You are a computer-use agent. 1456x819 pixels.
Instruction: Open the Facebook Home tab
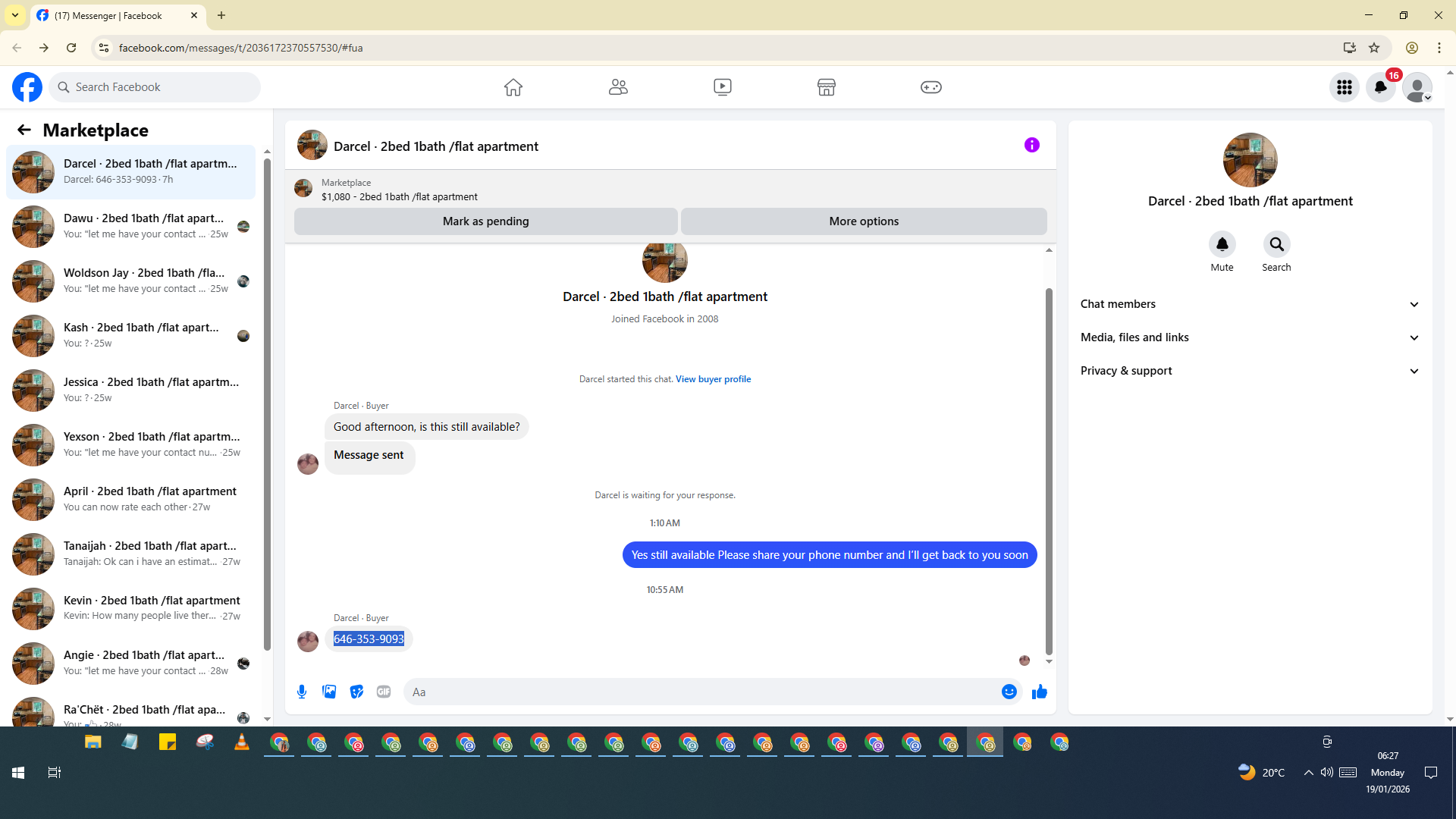(513, 87)
